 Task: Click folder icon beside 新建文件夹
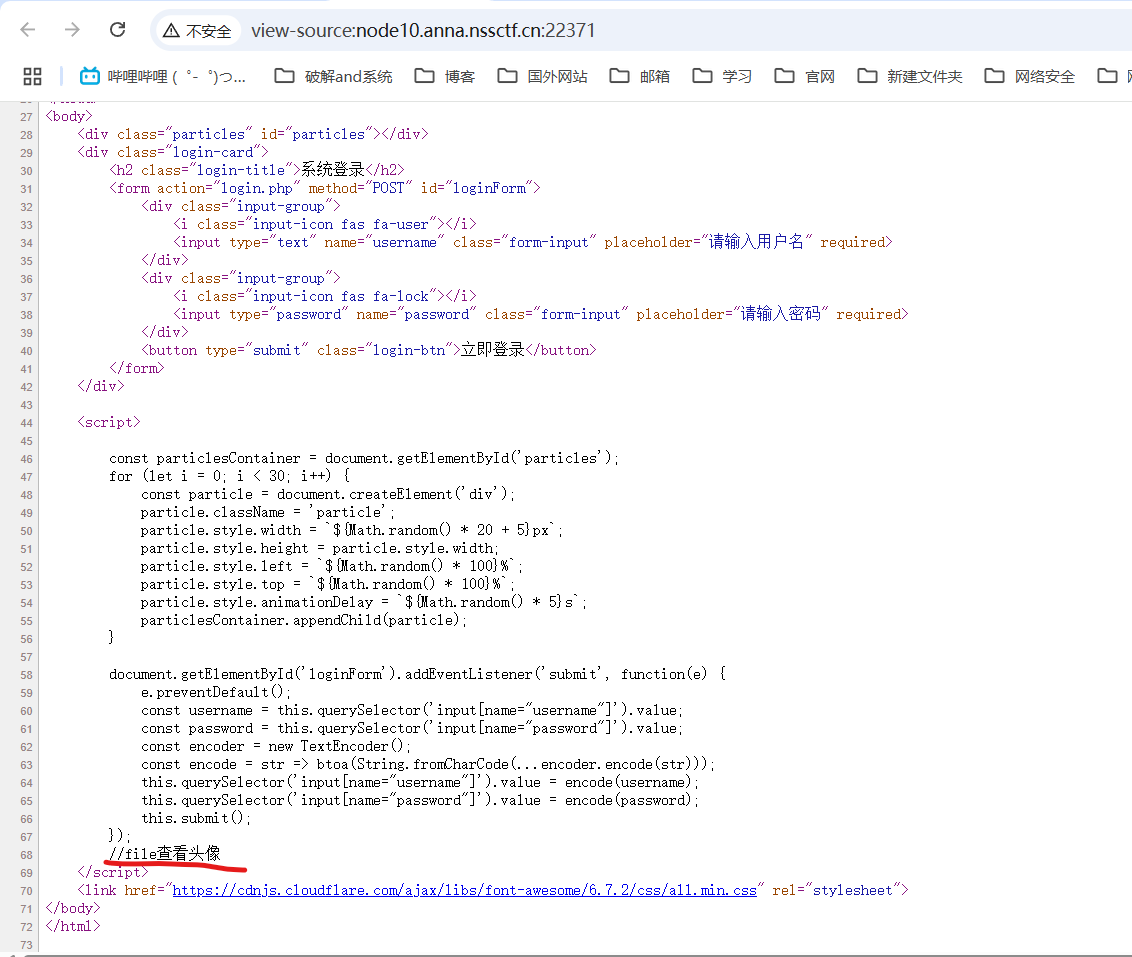pos(867,76)
